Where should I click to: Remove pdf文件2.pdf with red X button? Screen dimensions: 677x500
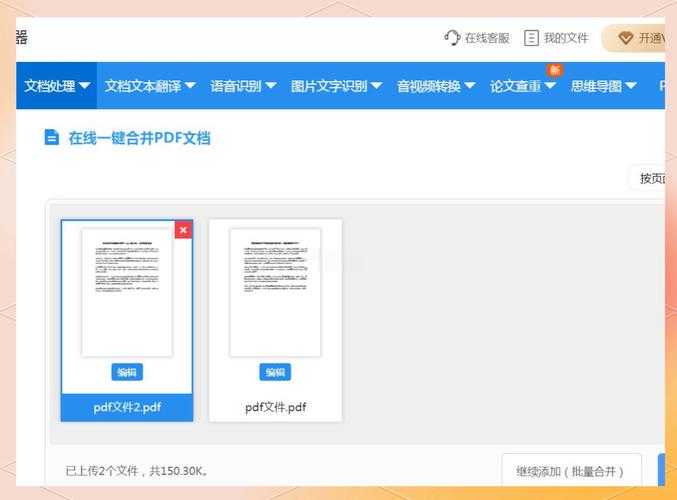pos(183,230)
